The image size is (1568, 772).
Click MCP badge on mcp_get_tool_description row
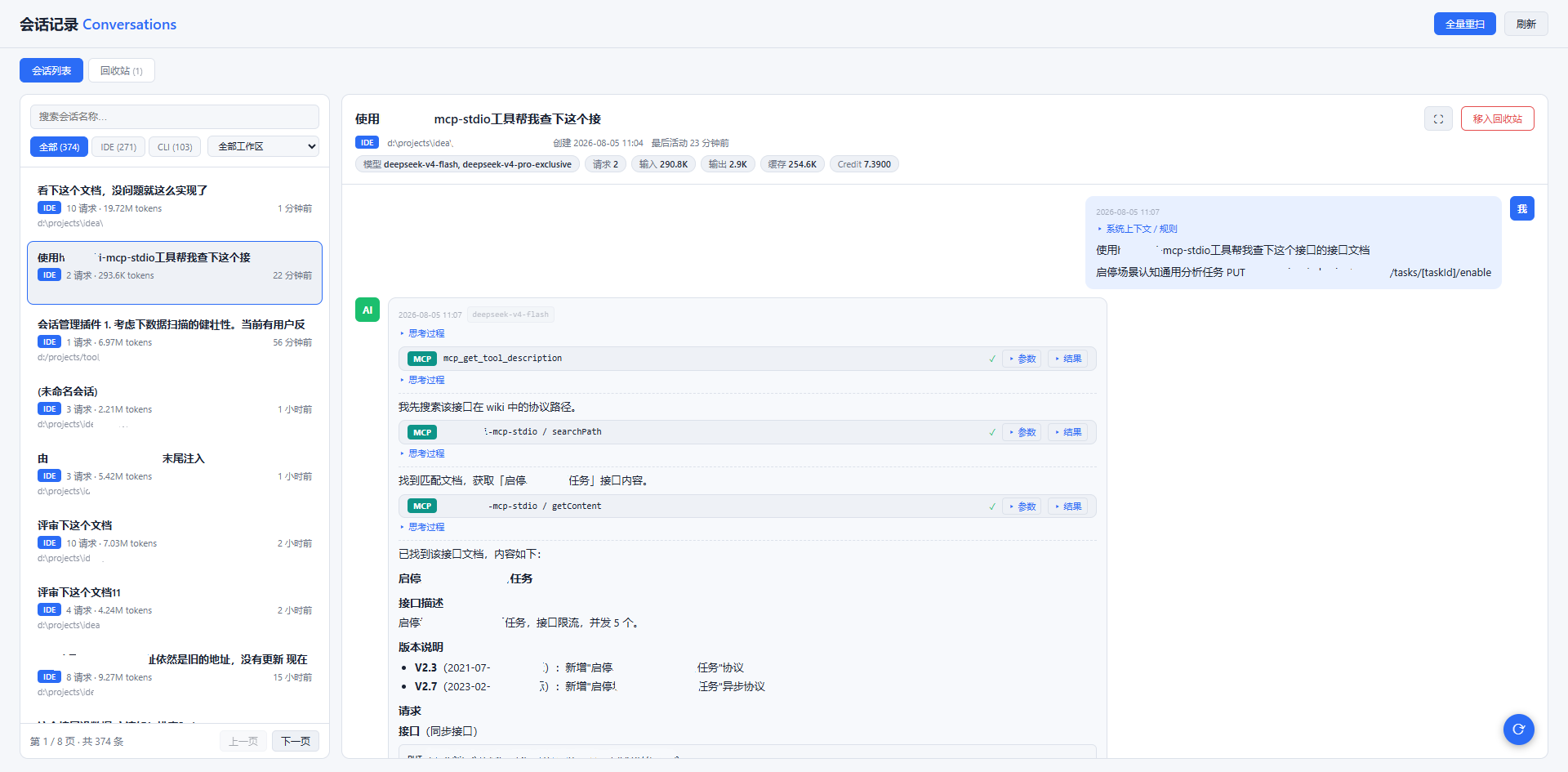pos(422,359)
